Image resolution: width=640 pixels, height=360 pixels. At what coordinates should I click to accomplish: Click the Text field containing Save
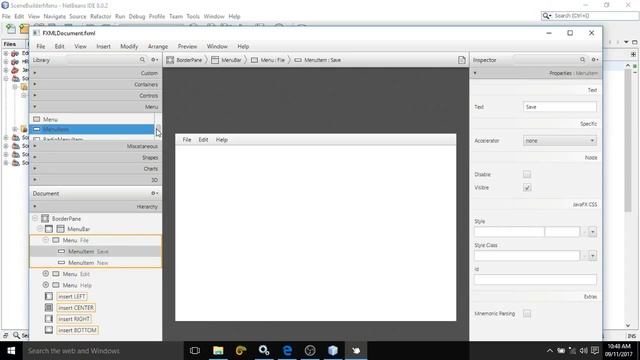click(560, 107)
